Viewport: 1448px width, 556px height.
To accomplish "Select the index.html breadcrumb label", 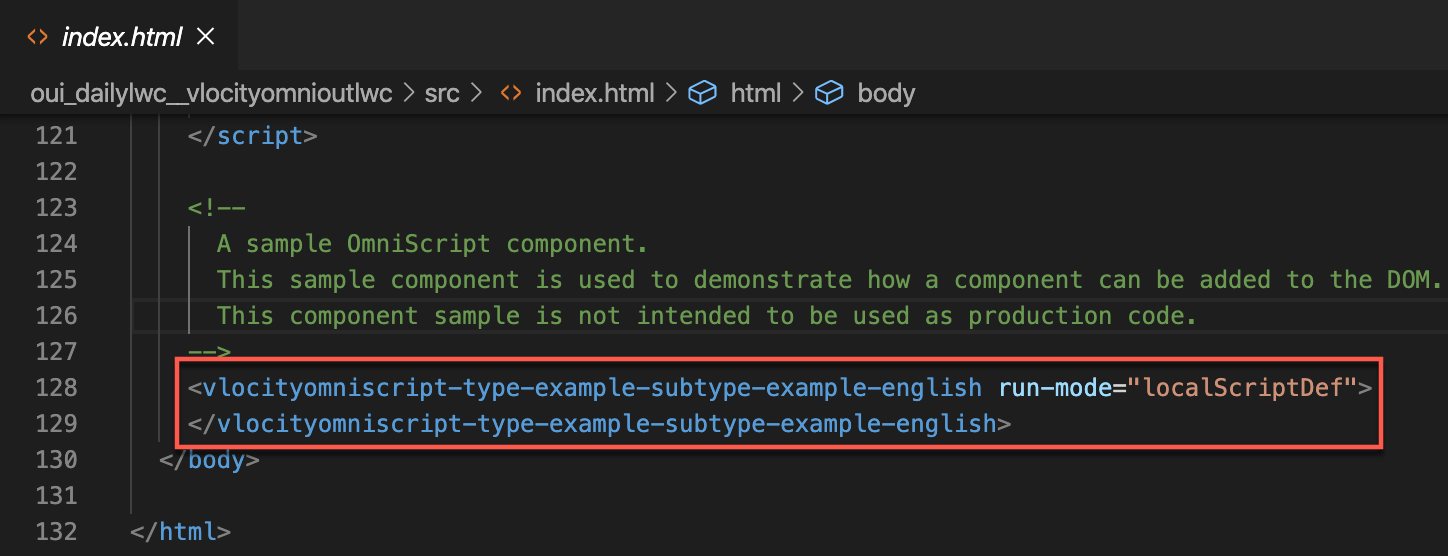I will tap(594, 93).
